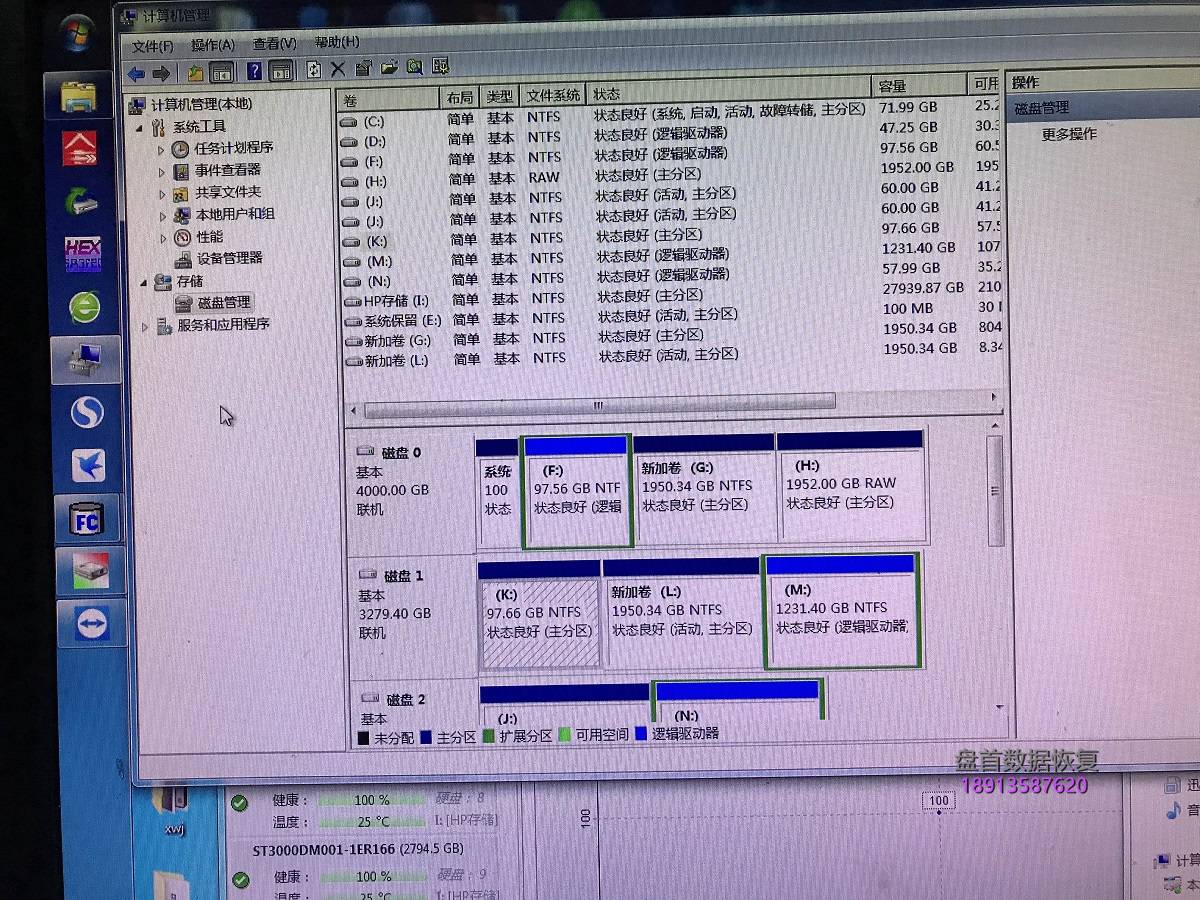Click the open folder toolbar icon

(x=389, y=68)
